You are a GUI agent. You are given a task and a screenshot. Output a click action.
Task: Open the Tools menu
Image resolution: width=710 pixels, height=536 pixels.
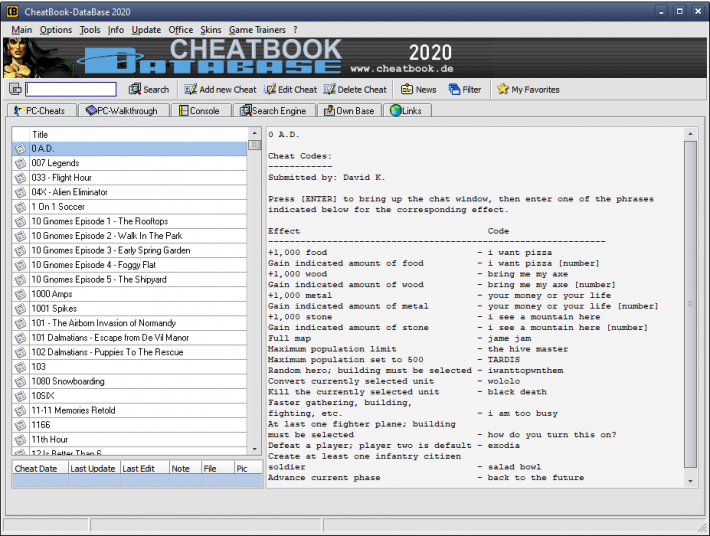click(90, 30)
